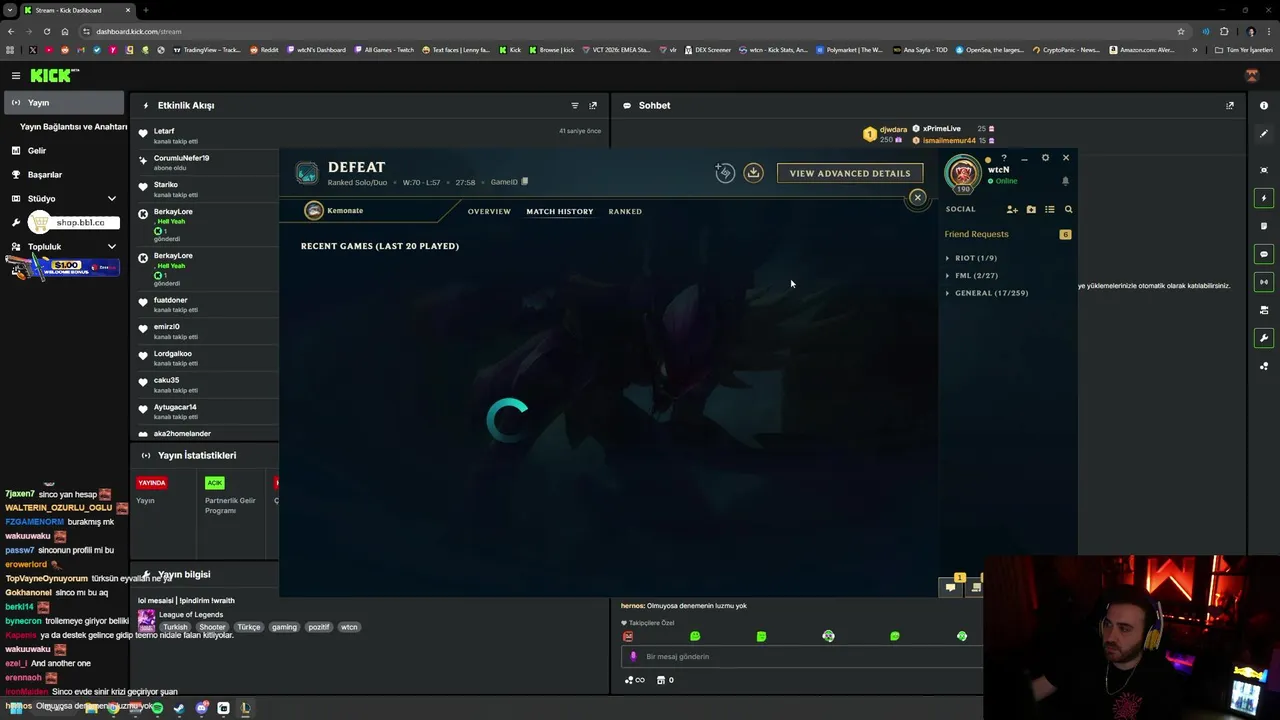Screen dimensions: 1280x720
Task: Reload the browser page
Action: coord(46,31)
